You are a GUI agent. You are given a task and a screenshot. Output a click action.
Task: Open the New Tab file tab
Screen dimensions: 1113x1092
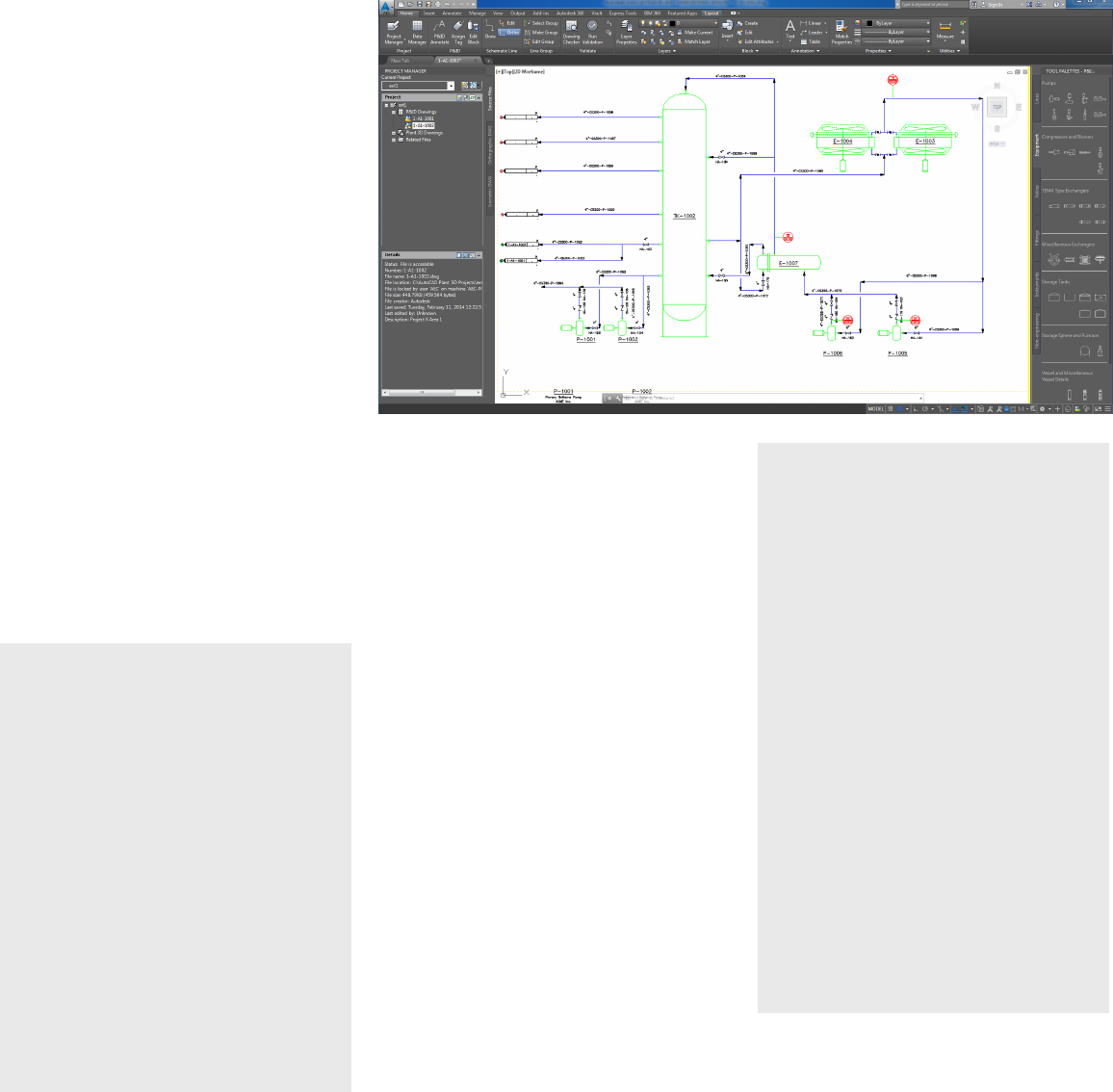pos(401,61)
